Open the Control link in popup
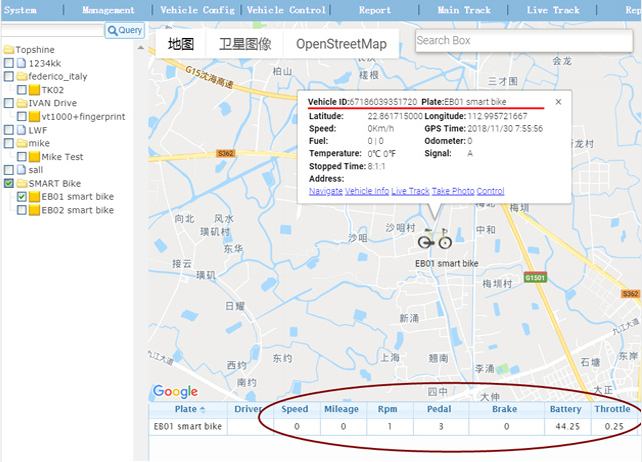Viewport: 642px width, 462px height. click(x=491, y=191)
